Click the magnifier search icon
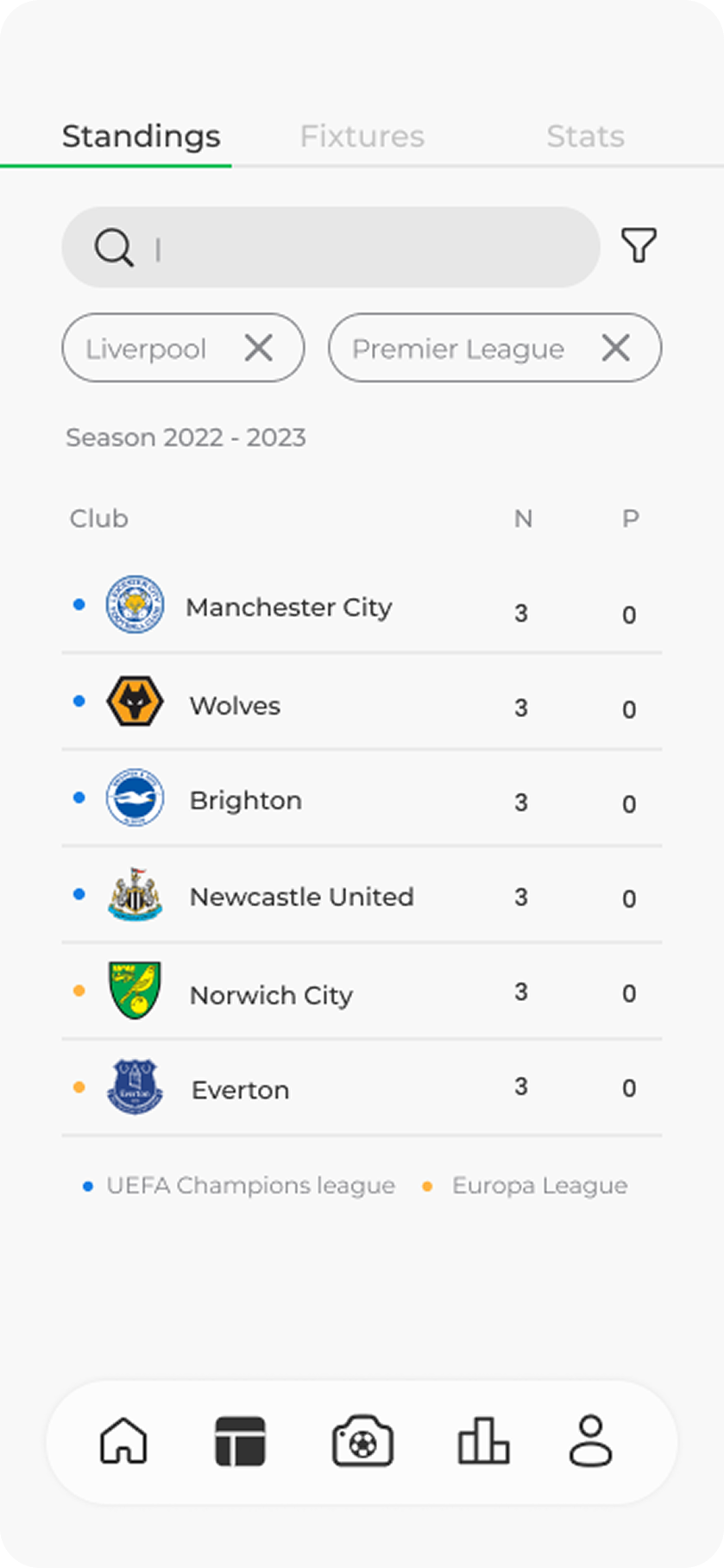This screenshot has width=724, height=1568. point(114,248)
